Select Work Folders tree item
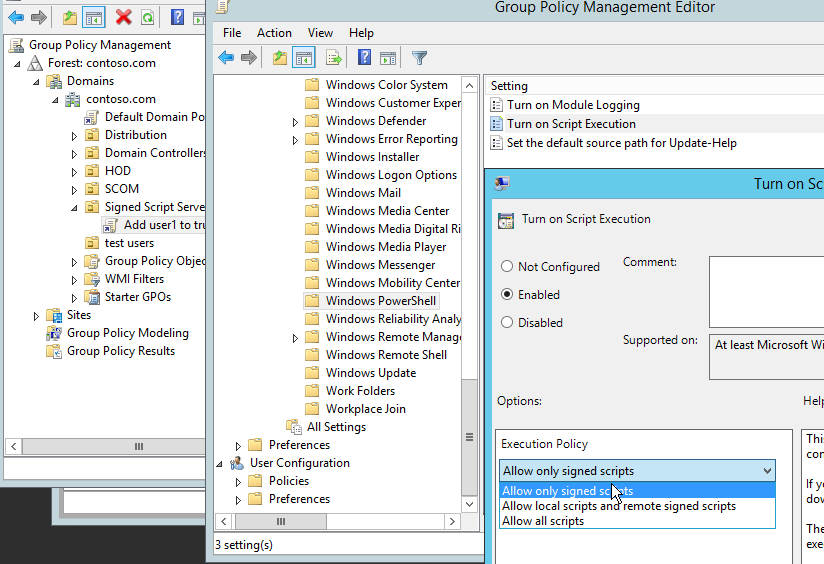 coord(360,391)
